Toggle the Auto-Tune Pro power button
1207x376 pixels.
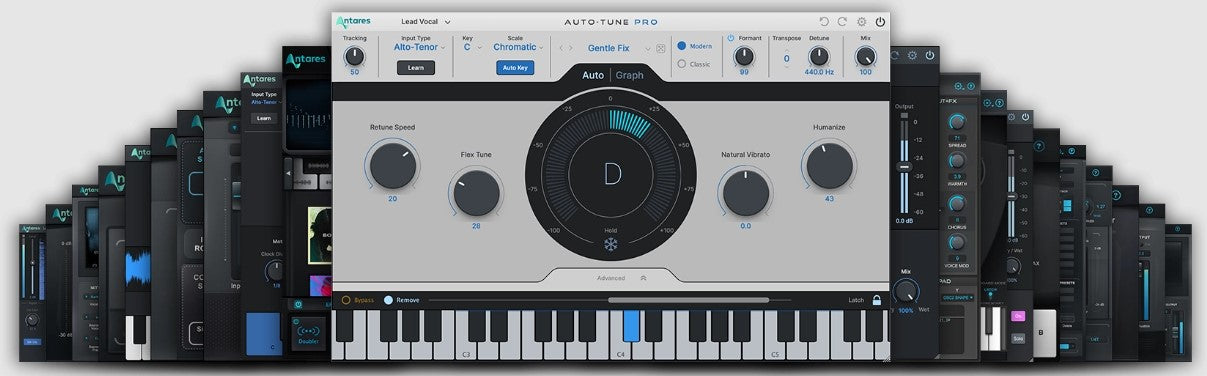click(880, 21)
